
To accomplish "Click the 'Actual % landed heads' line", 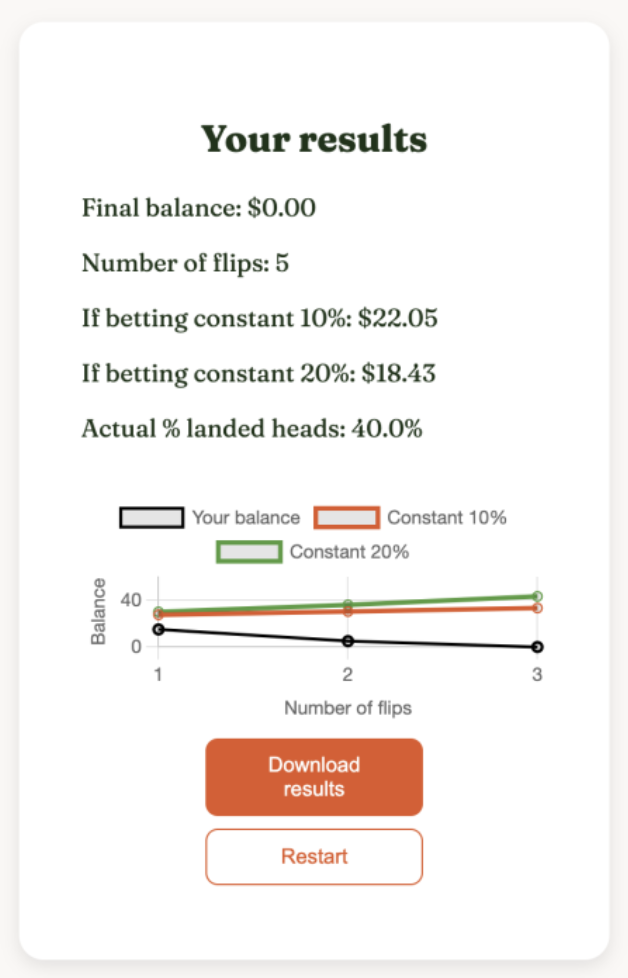I will coord(252,429).
